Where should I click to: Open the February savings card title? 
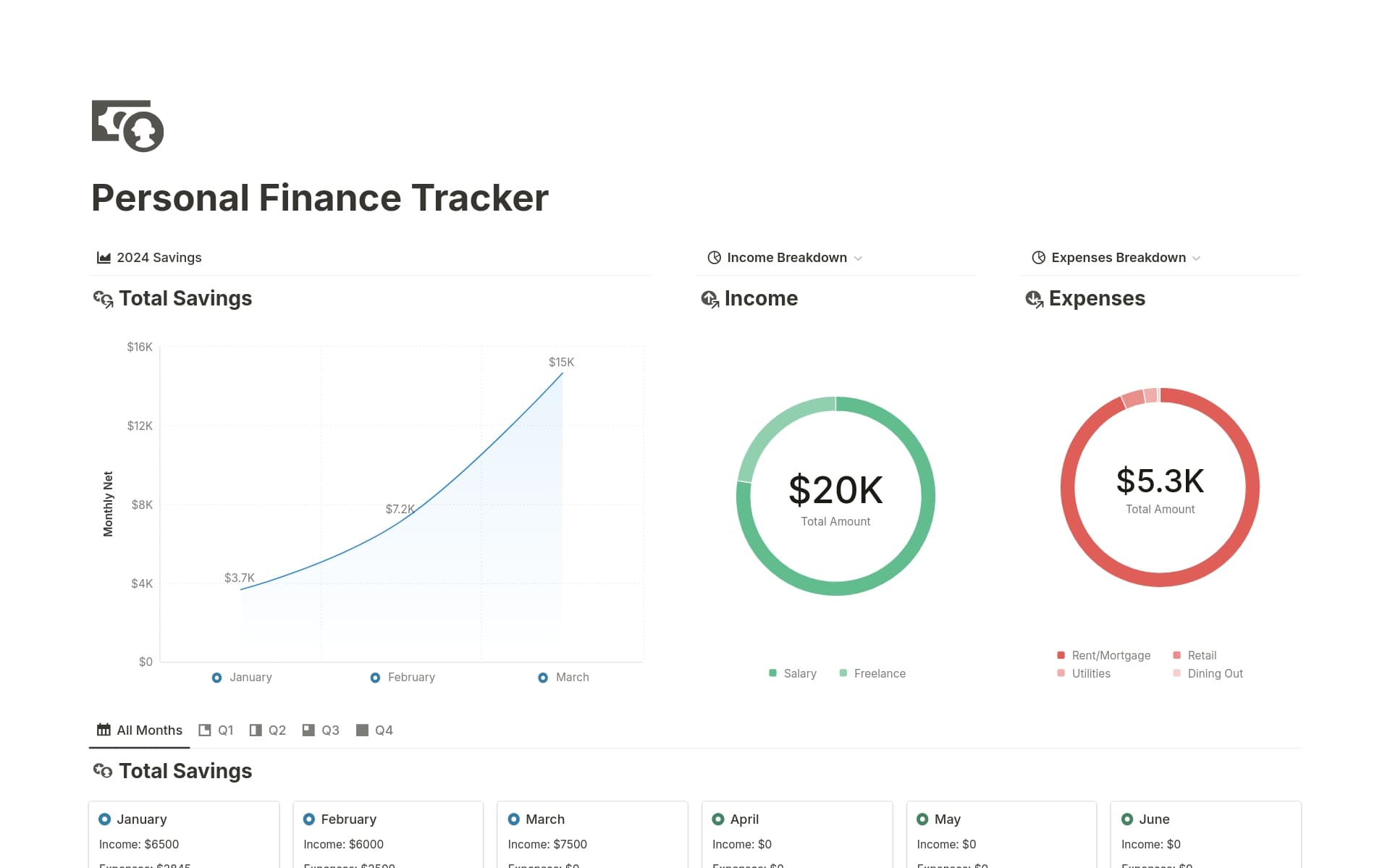click(348, 819)
